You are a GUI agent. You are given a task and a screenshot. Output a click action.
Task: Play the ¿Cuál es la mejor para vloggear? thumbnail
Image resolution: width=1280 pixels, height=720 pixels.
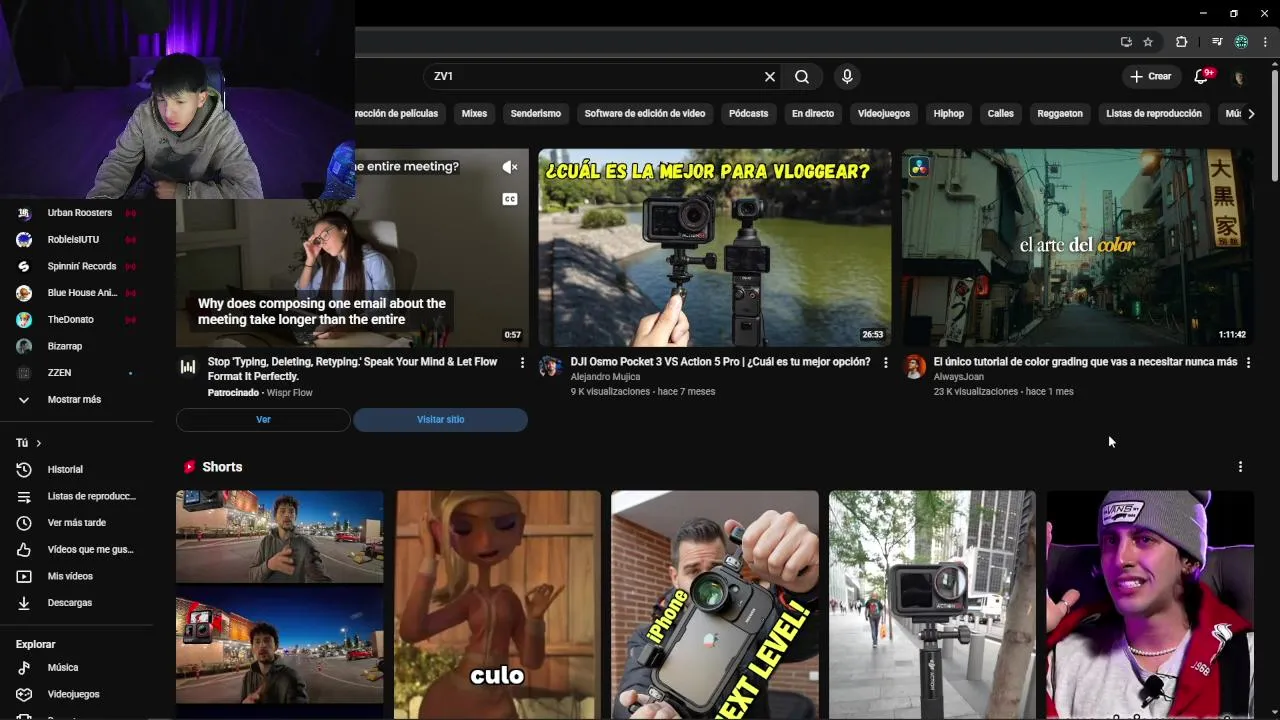click(714, 247)
